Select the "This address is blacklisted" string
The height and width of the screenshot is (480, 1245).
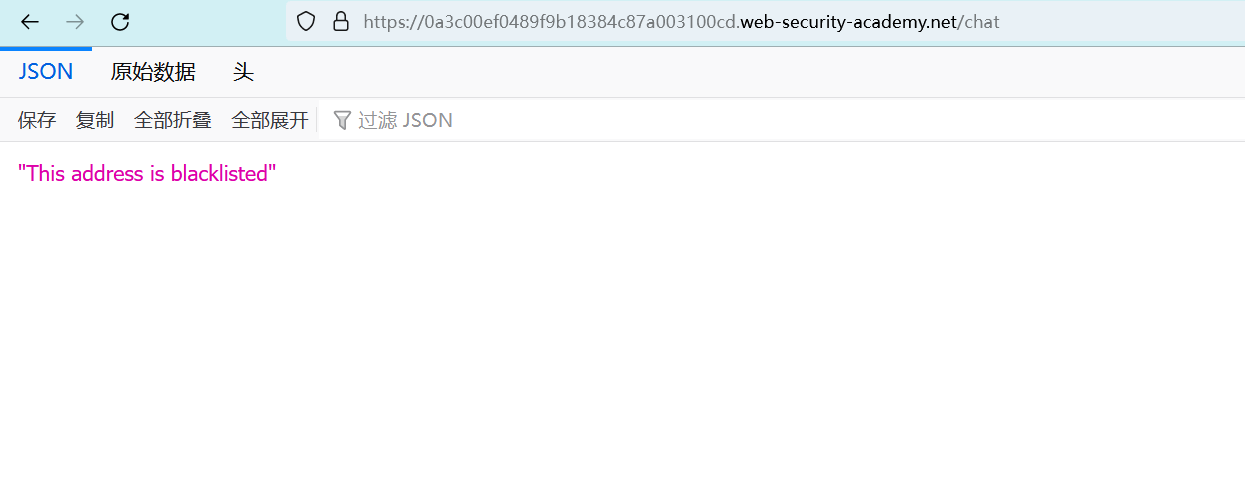(147, 174)
